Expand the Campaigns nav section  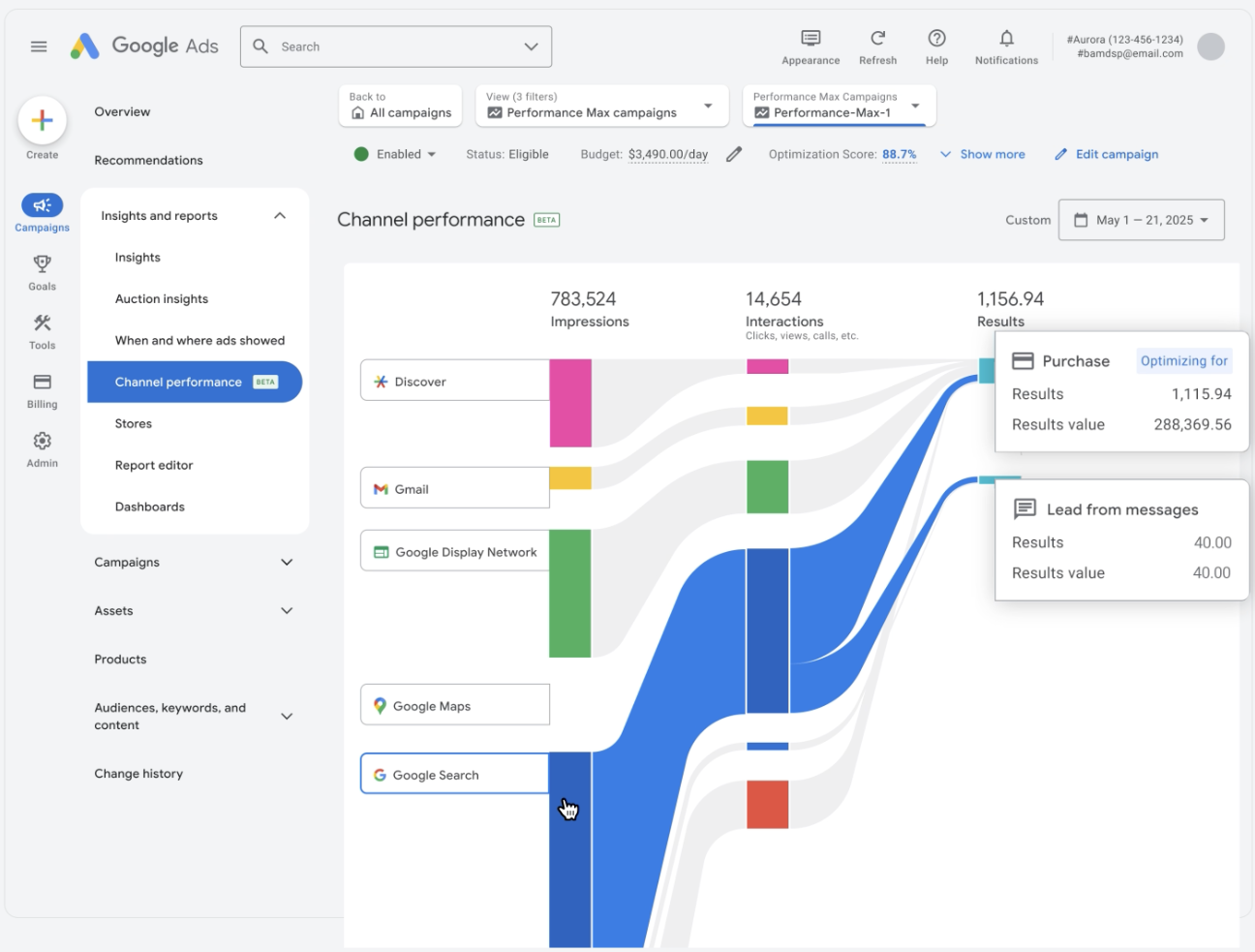tap(287, 563)
